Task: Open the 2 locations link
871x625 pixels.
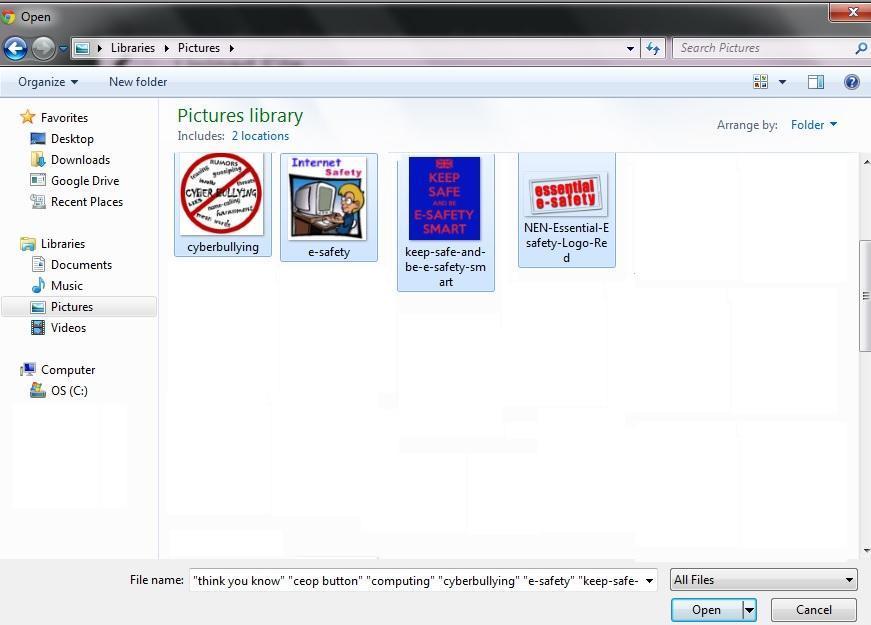Action: point(260,136)
